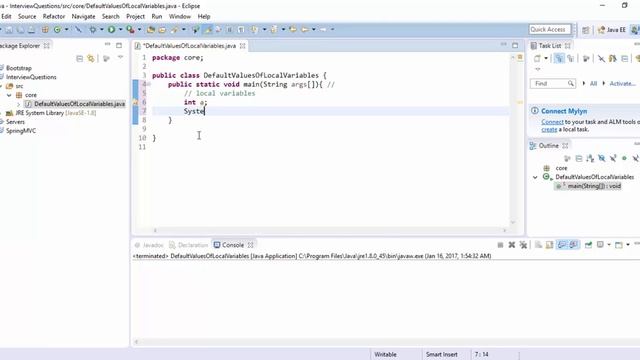Click the Open Perspective icon
This screenshot has width=640, height=360.
pyautogui.click(x=586, y=30)
